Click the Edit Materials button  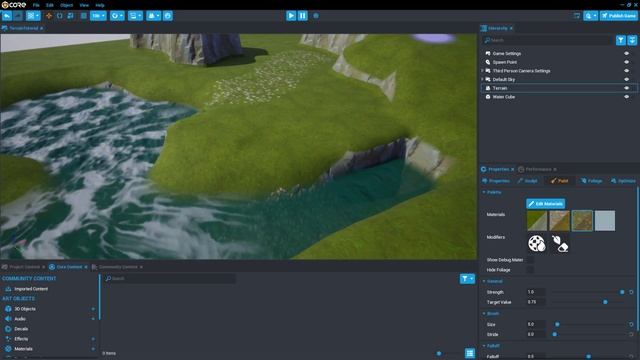(546, 204)
